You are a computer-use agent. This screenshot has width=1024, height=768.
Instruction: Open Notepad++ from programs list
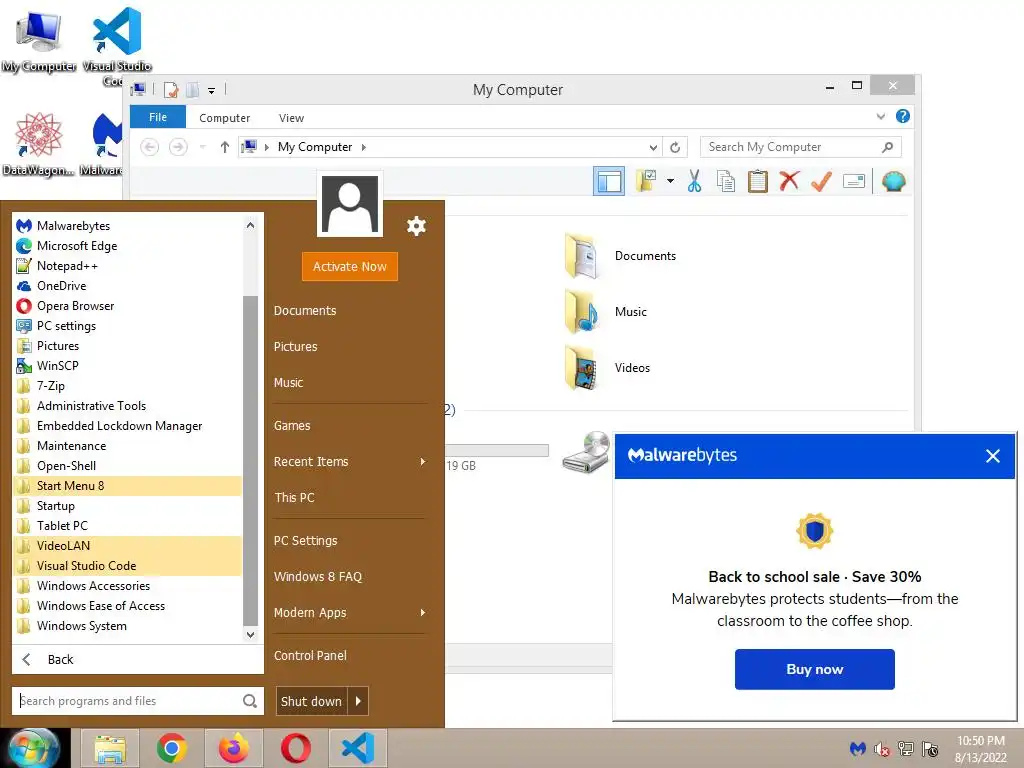click(127, 266)
